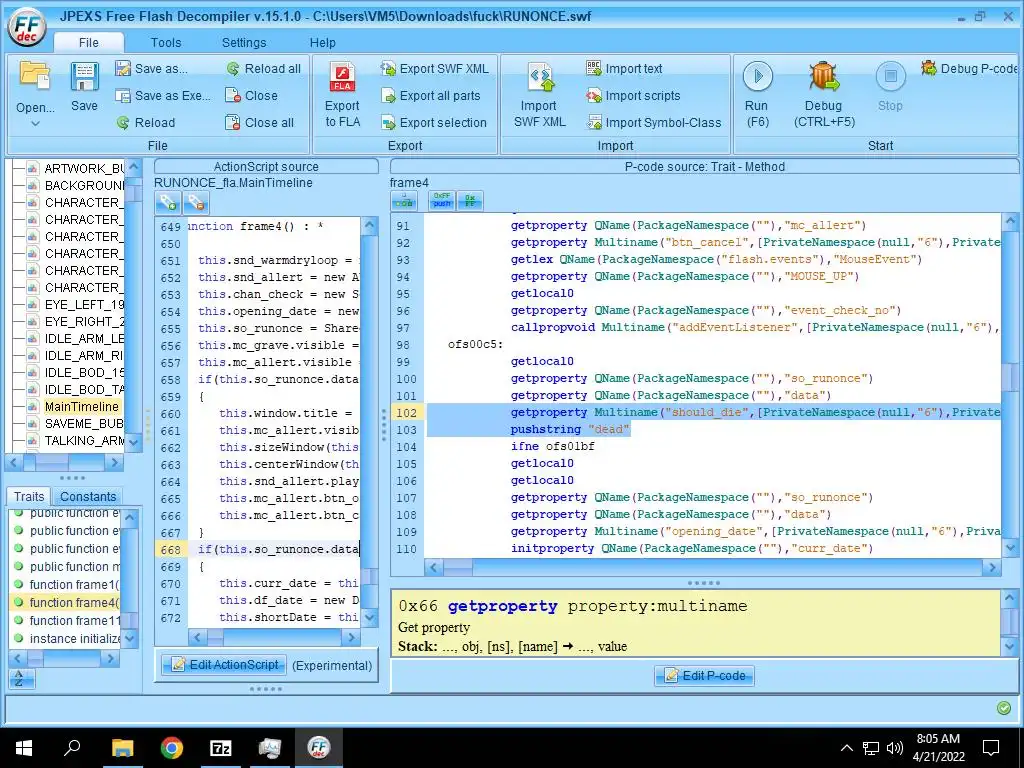Select SAVEME_BUB item in the tree

pos(84,424)
